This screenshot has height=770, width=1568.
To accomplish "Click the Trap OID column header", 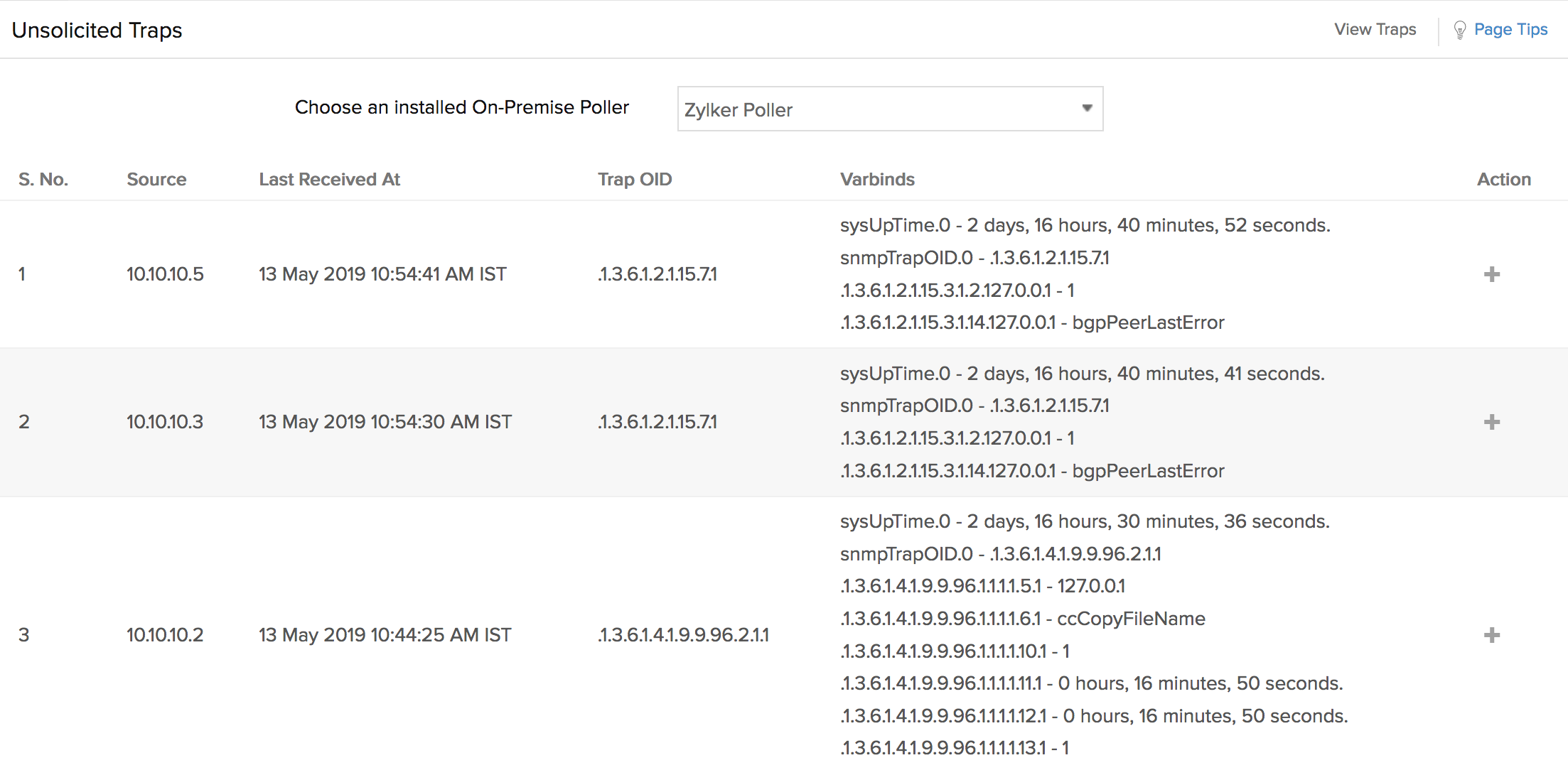I will 634,180.
